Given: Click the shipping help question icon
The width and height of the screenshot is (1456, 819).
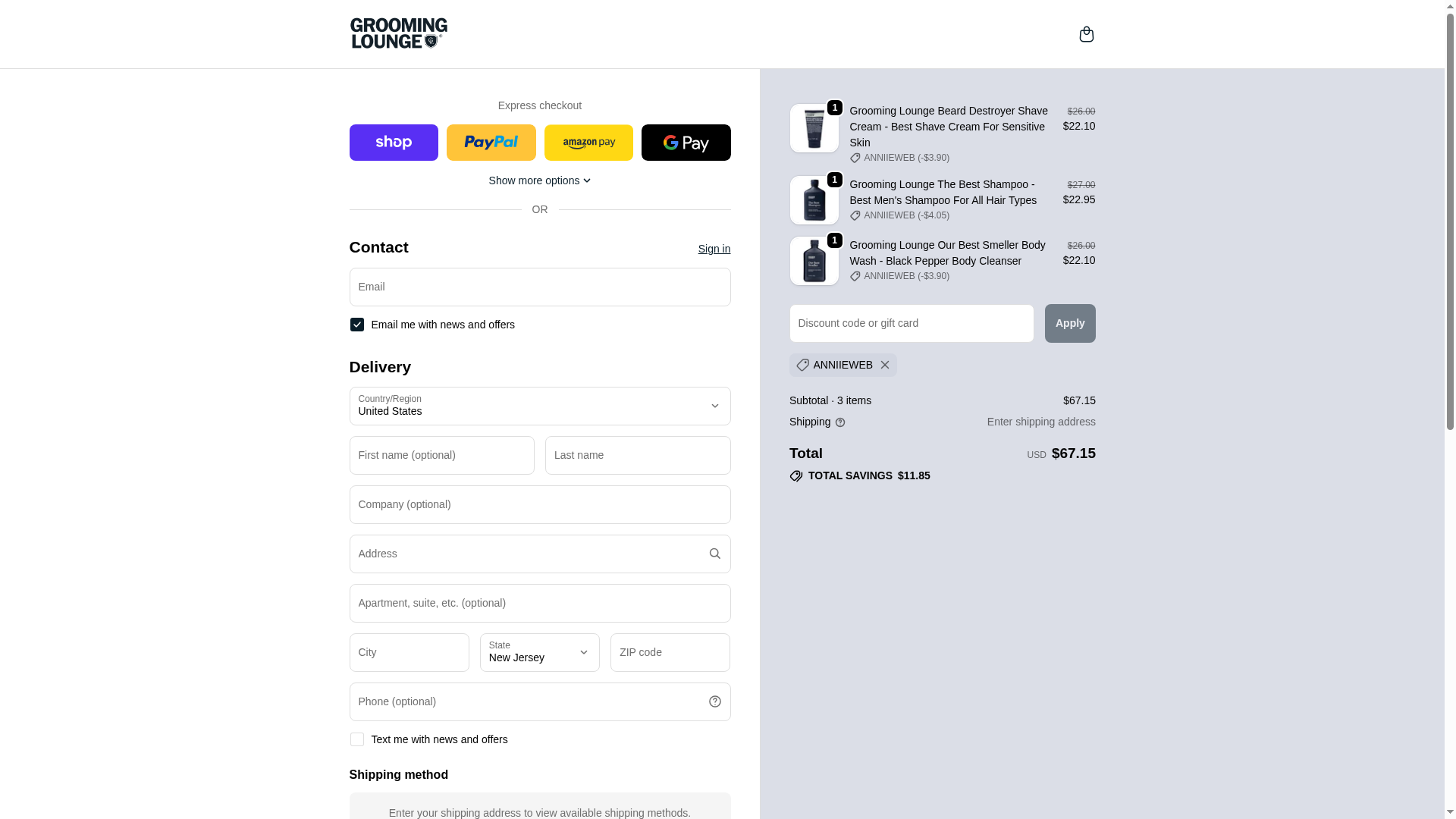Looking at the screenshot, I should (840, 422).
